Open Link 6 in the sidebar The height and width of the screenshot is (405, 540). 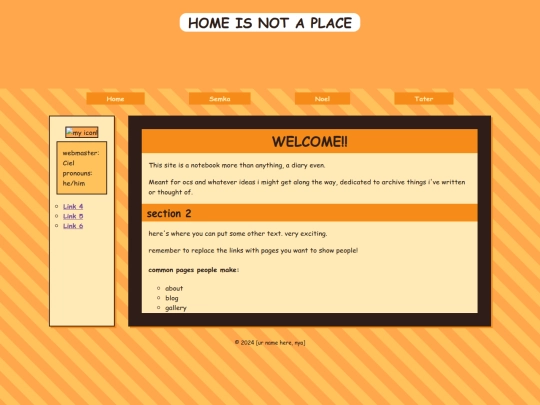(x=73, y=226)
